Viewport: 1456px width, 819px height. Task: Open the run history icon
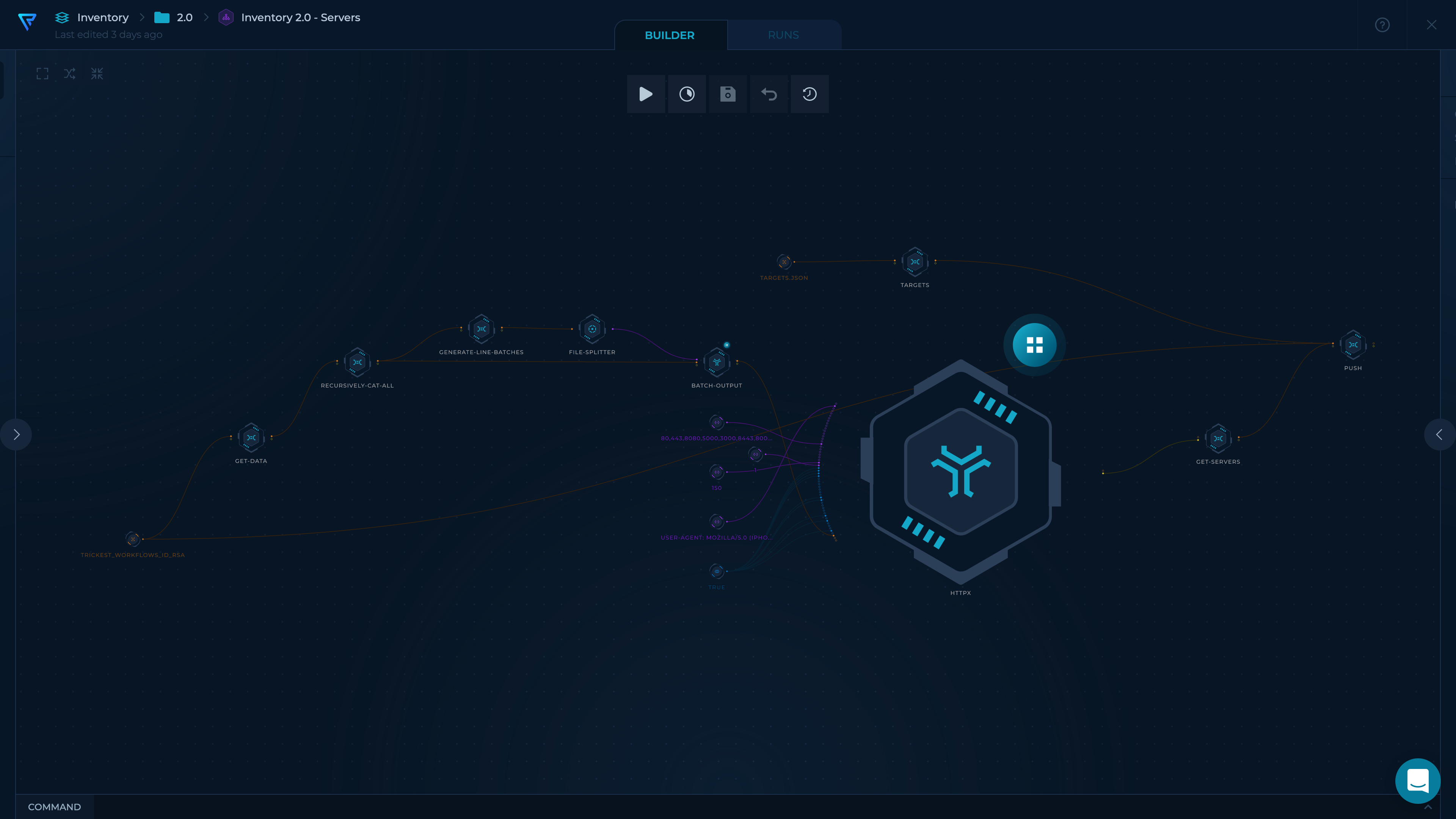coord(810,94)
